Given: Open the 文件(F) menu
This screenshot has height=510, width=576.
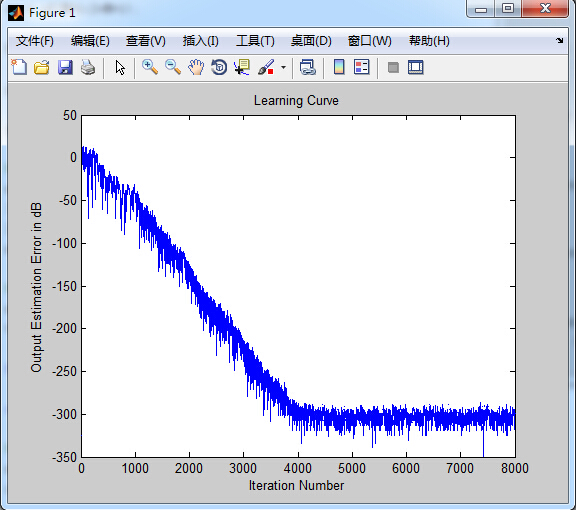Looking at the screenshot, I should 35,41.
